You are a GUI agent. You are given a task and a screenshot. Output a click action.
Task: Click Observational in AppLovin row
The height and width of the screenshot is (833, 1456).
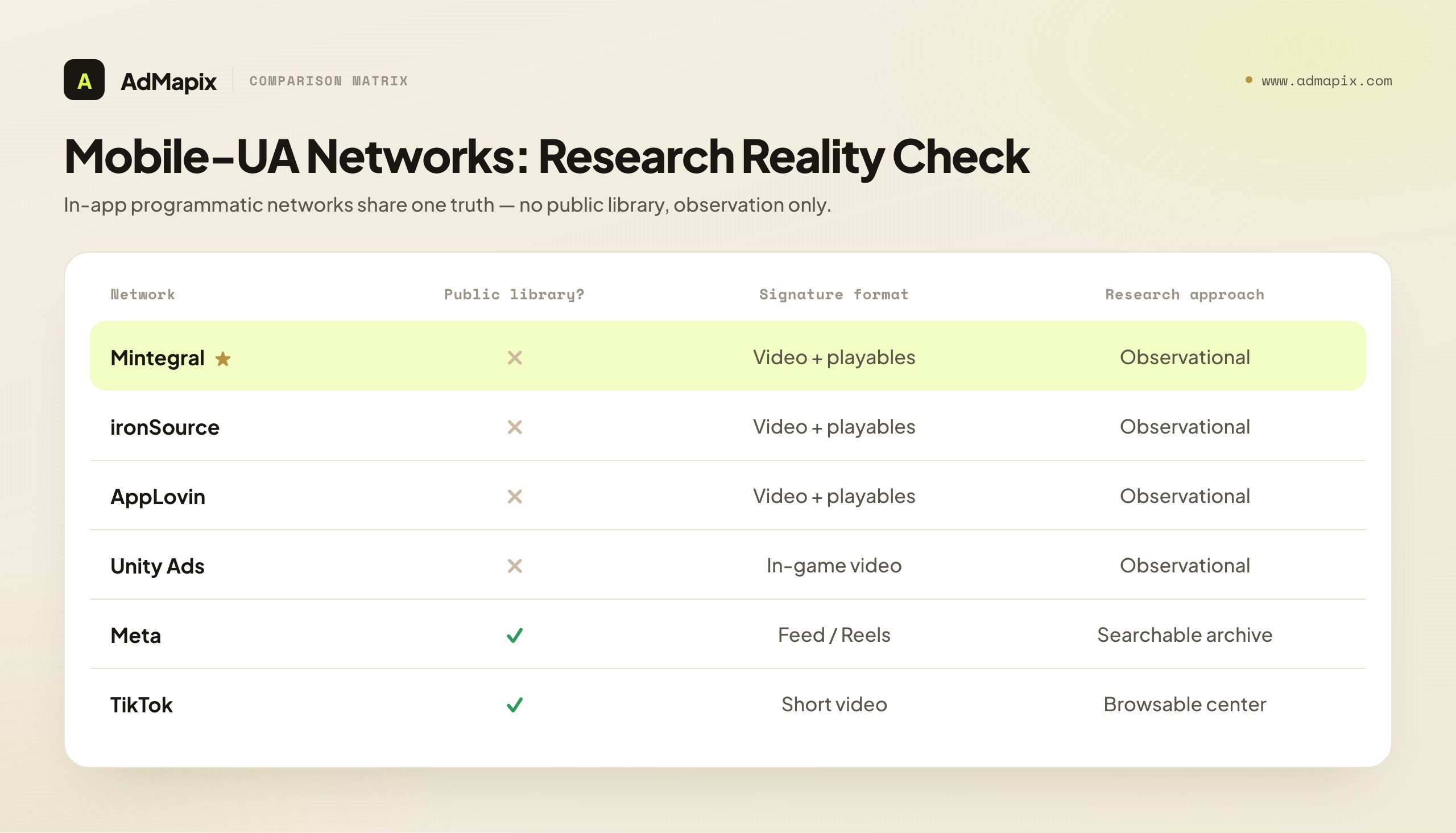point(1184,496)
